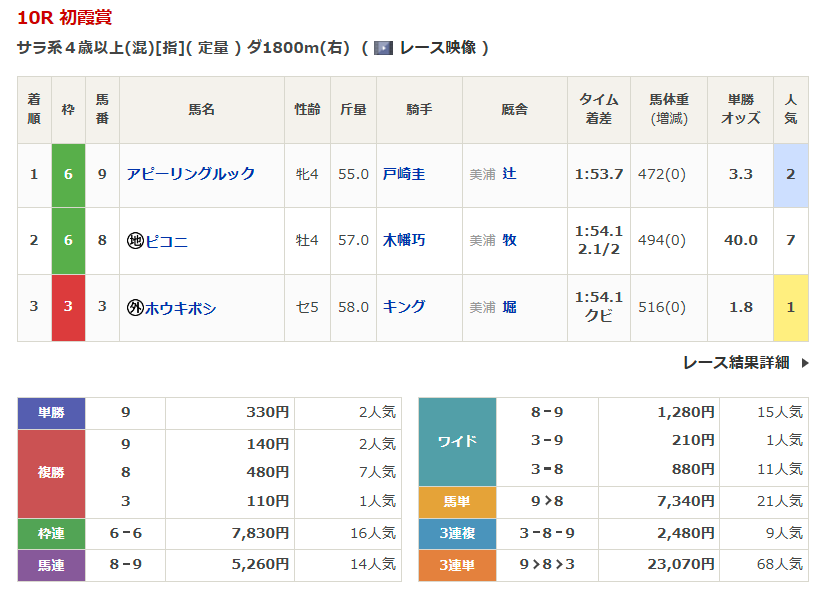Click the red frame 3 cell
The width and height of the screenshot is (827, 592).
point(68,307)
